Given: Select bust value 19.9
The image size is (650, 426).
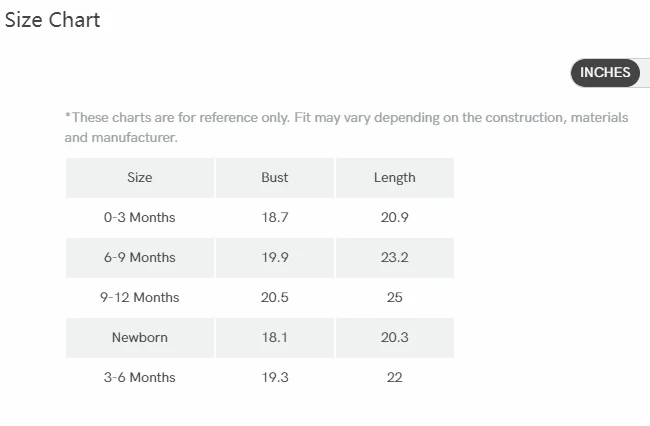Looking at the screenshot, I should [275, 257].
